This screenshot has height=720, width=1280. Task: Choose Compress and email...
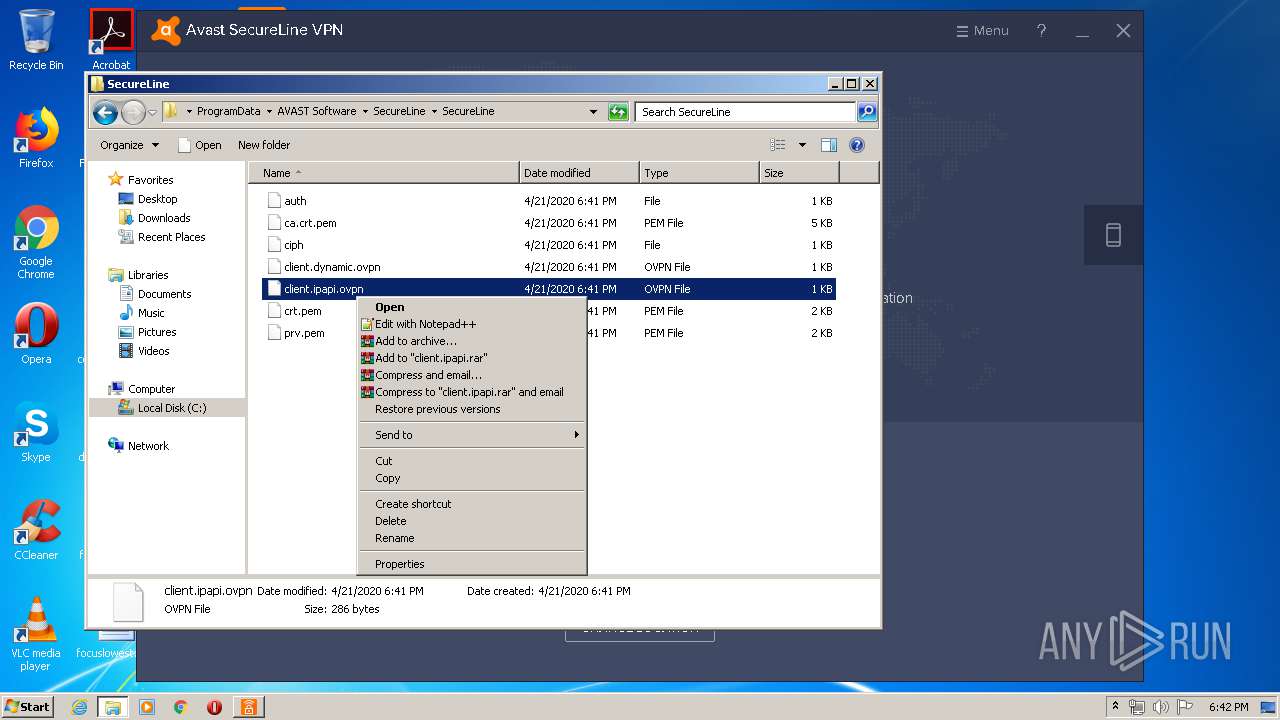pos(471,375)
